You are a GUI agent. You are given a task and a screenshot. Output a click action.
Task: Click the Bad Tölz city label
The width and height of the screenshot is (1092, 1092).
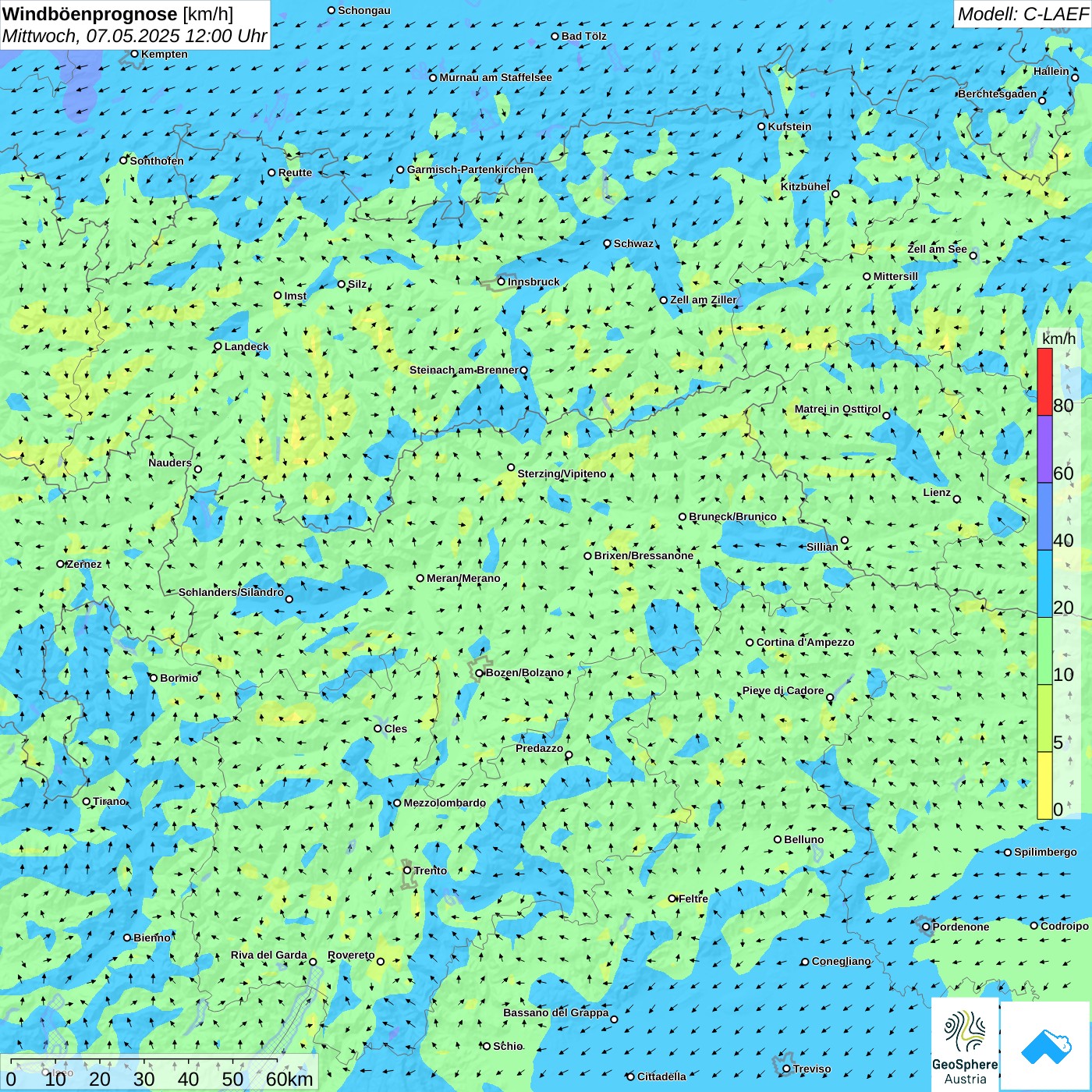pyautogui.click(x=584, y=36)
